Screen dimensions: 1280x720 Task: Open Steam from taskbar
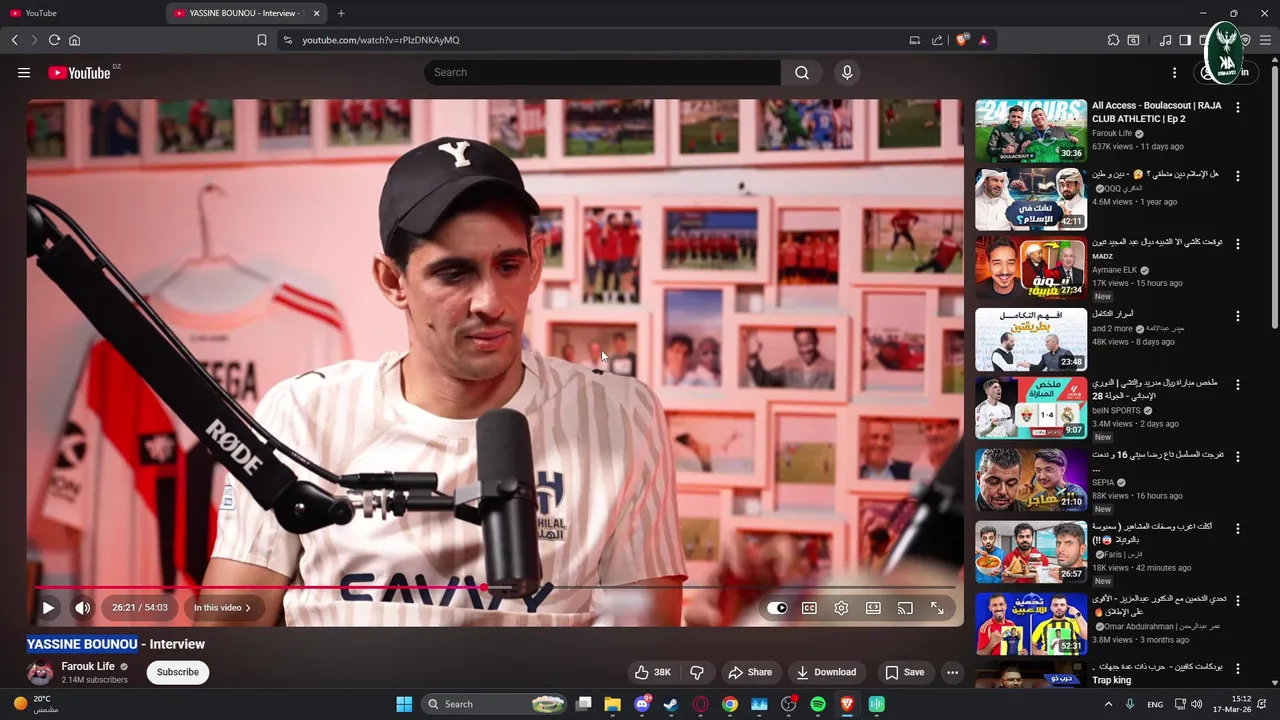(x=671, y=704)
